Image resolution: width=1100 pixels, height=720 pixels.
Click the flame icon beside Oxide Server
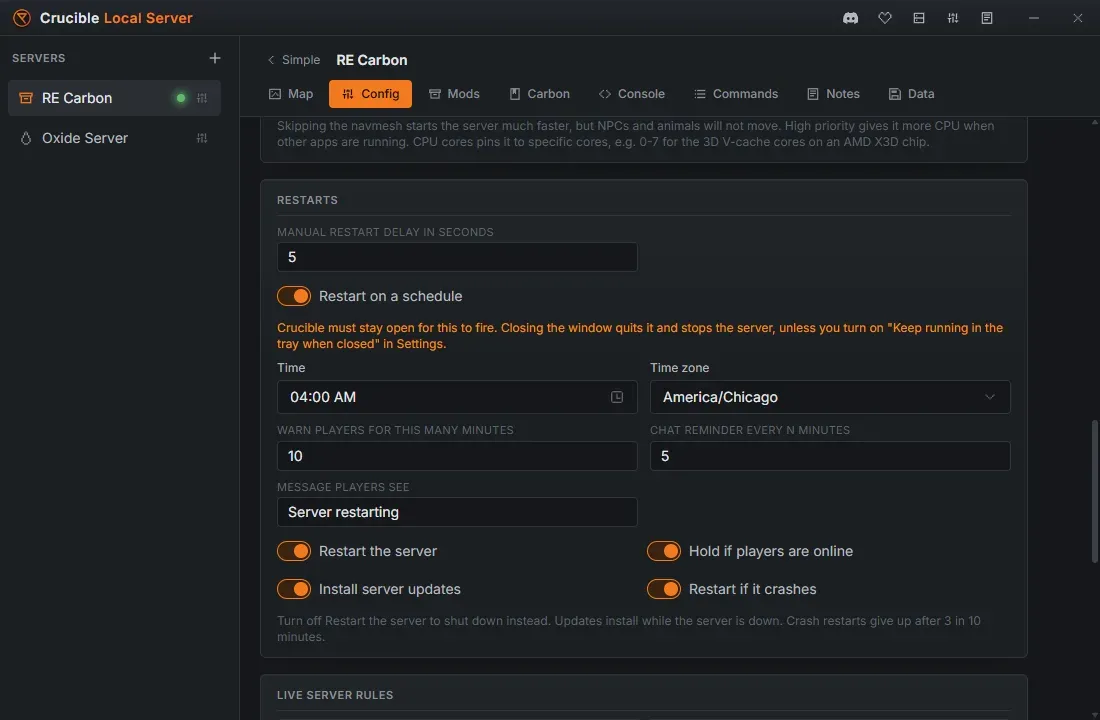(x=26, y=138)
